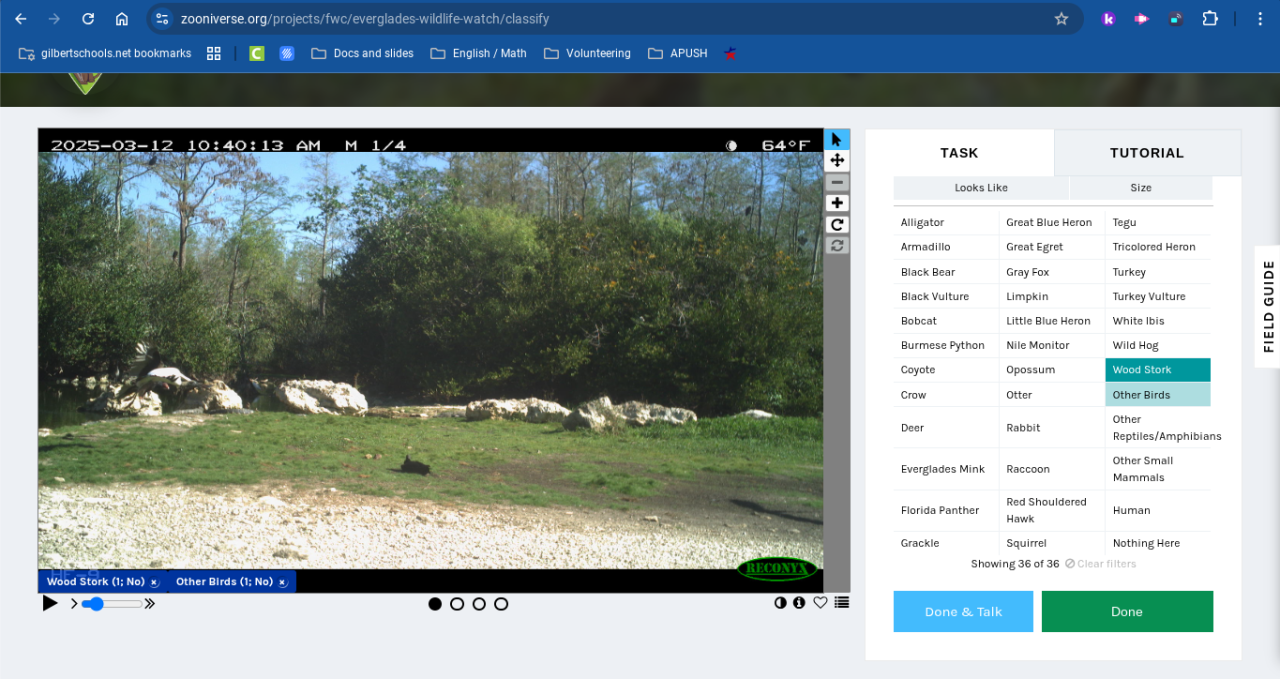Switch to the TUTORIAL tab
The image size is (1280, 679).
[1147, 153]
